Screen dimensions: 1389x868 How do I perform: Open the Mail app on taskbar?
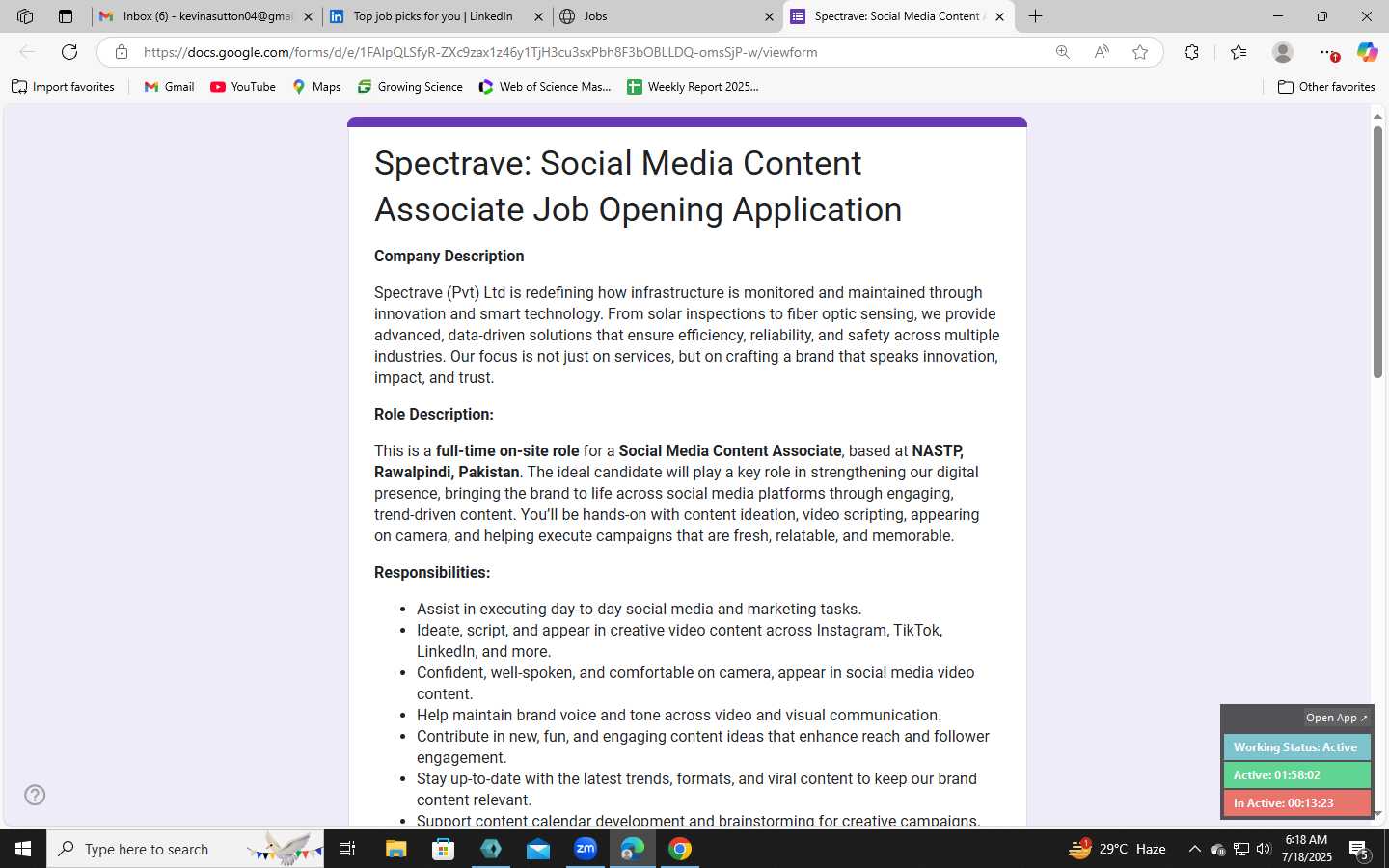pyautogui.click(x=538, y=849)
